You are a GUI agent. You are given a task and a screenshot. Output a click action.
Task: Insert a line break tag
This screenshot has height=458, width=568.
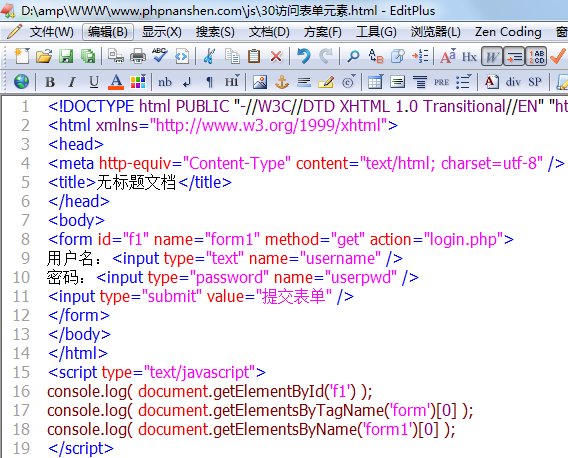(187, 83)
